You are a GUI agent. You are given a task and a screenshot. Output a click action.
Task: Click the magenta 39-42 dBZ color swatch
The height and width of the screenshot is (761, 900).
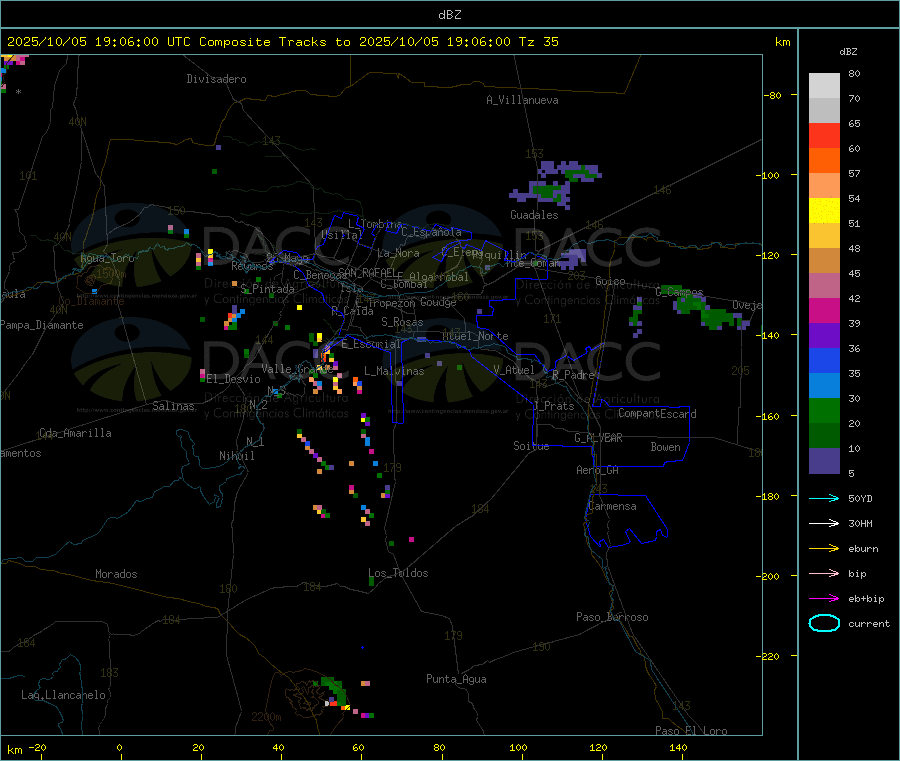tap(824, 310)
